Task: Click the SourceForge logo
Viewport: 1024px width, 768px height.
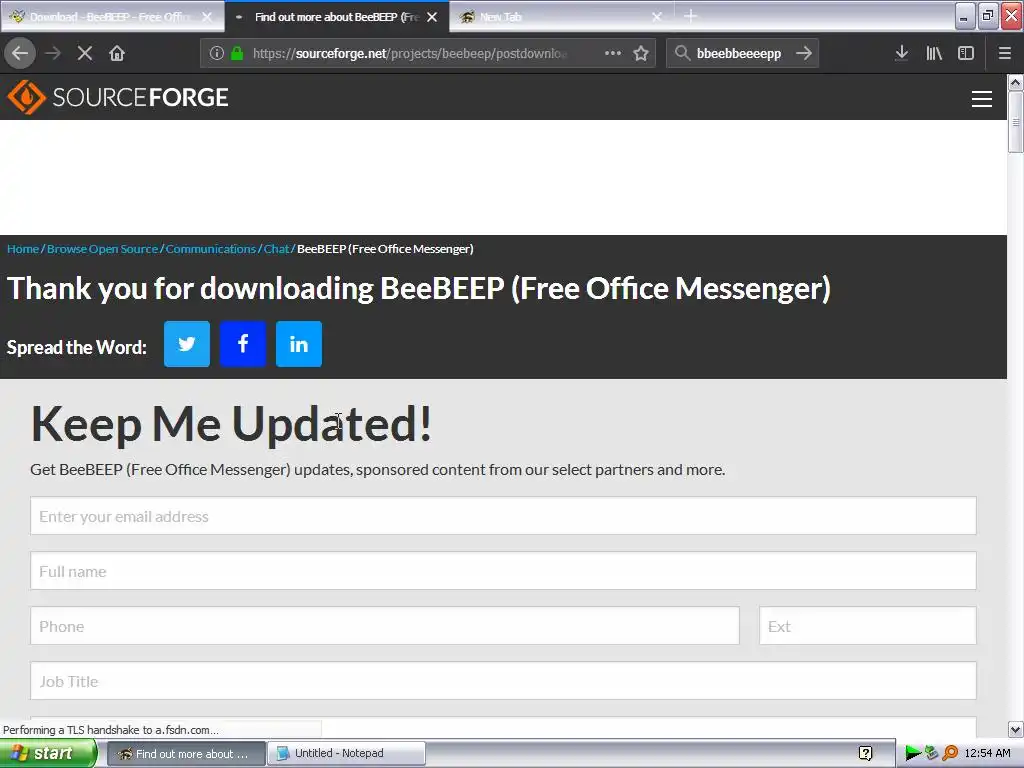Action: (x=118, y=97)
